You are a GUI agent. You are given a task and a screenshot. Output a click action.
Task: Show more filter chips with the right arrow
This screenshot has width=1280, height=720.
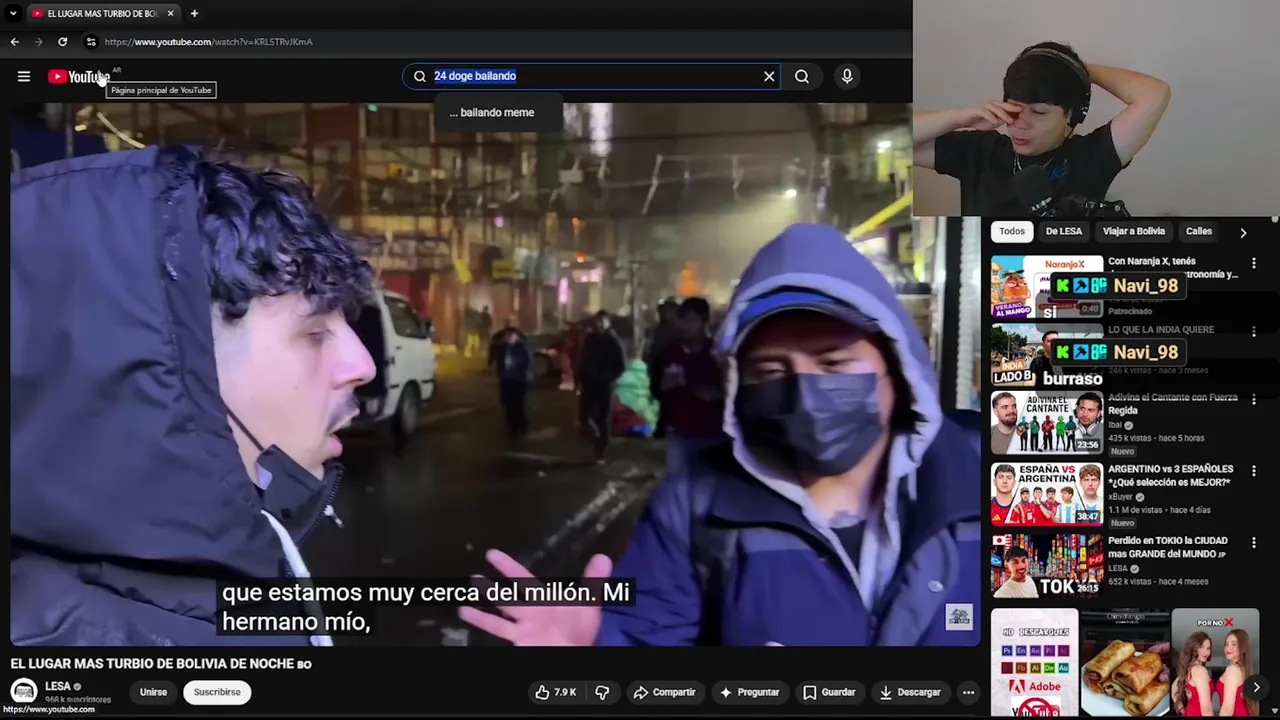(x=1243, y=232)
